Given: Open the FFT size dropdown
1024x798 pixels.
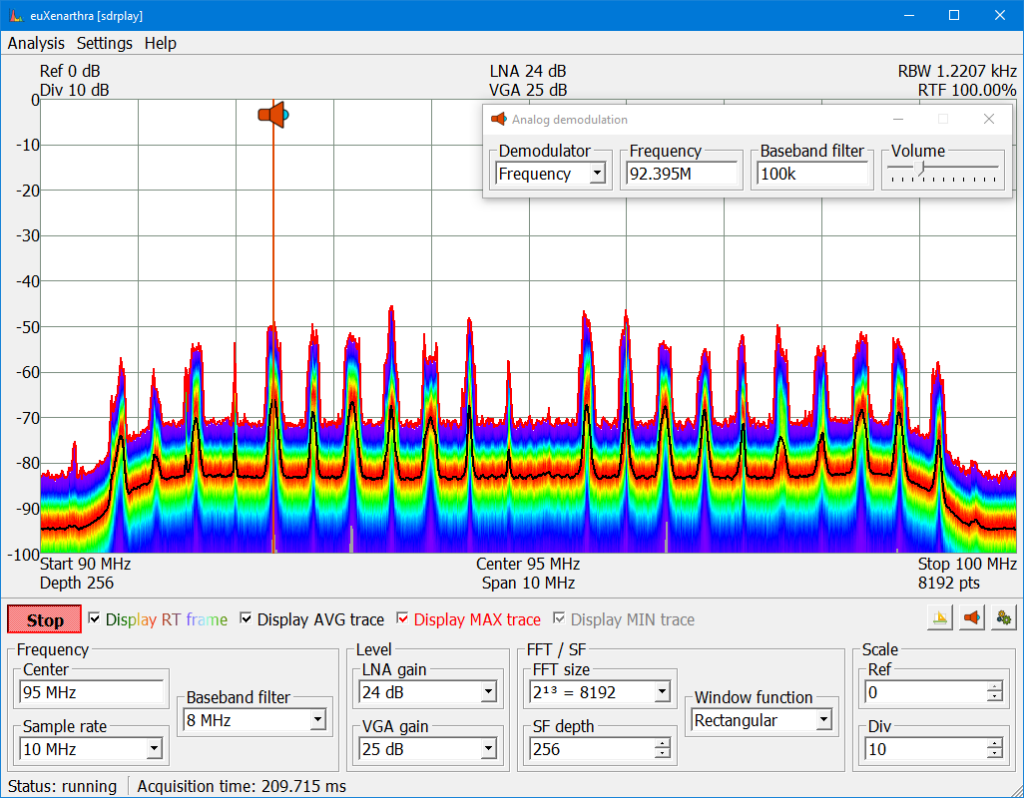Looking at the screenshot, I should coord(662,692).
